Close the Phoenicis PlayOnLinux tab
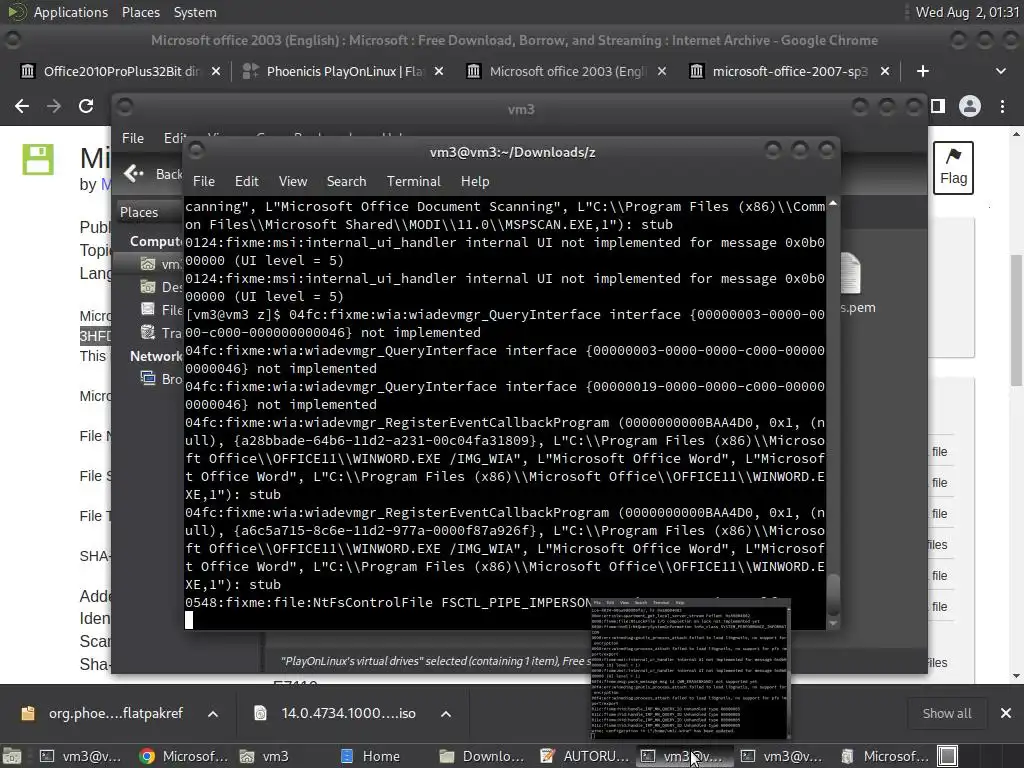1024x768 pixels. click(x=439, y=71)
